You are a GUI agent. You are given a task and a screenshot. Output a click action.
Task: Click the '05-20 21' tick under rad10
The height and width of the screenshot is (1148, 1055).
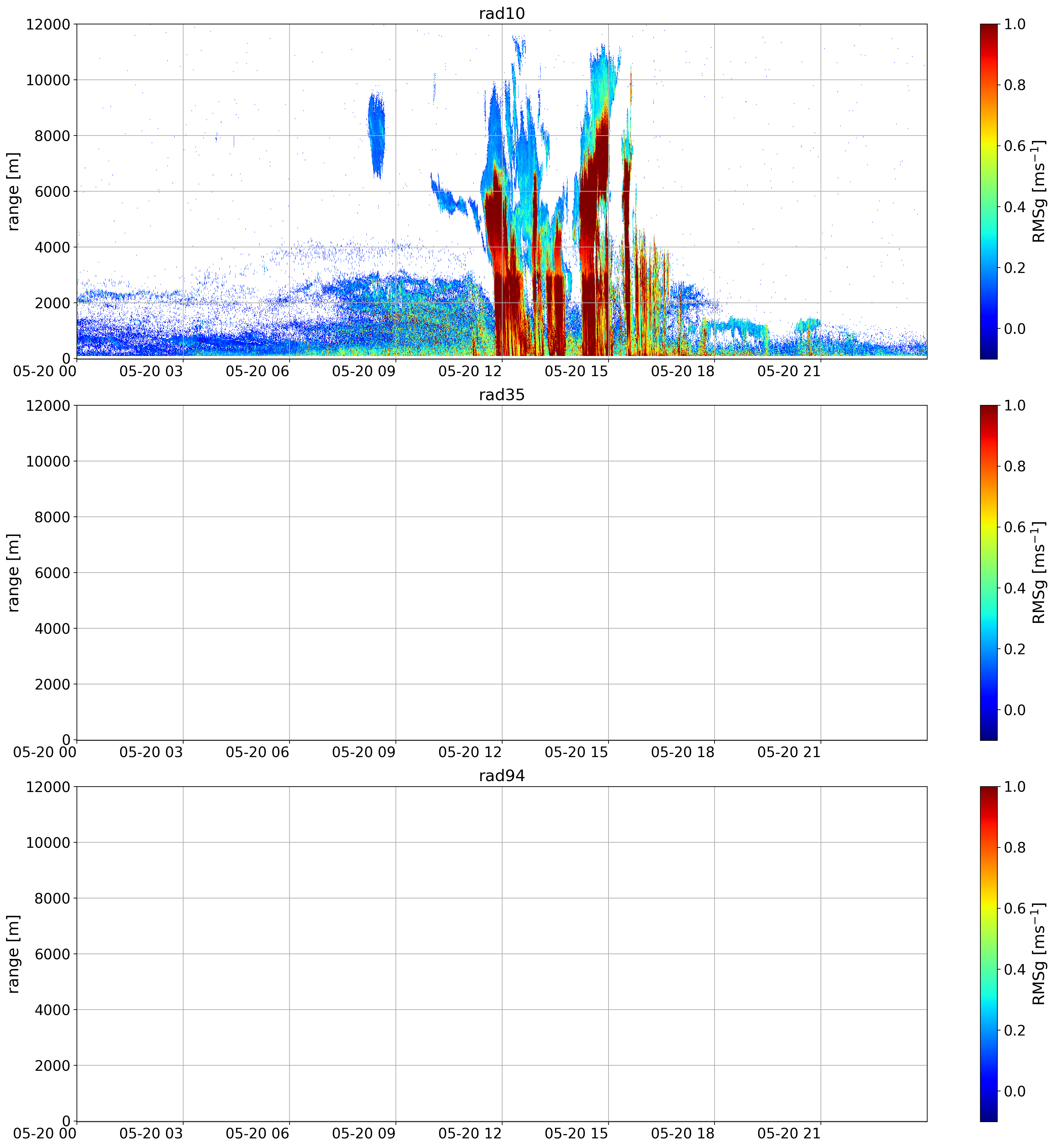tap(789, 371)
